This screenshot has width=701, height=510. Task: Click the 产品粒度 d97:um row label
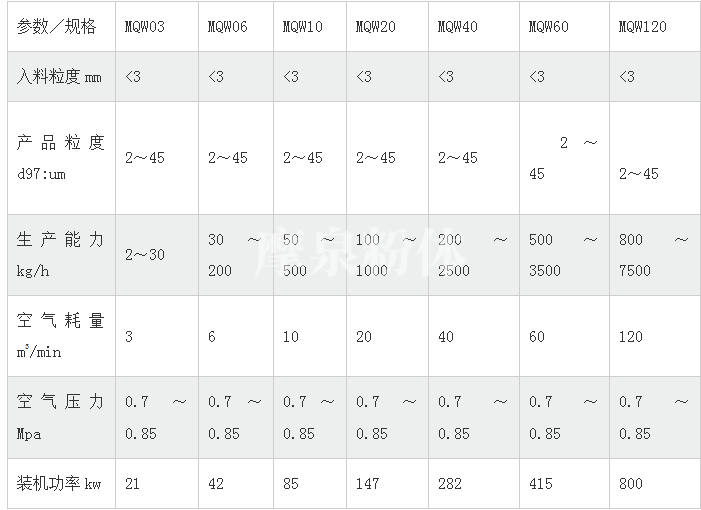tap(60, 157)
